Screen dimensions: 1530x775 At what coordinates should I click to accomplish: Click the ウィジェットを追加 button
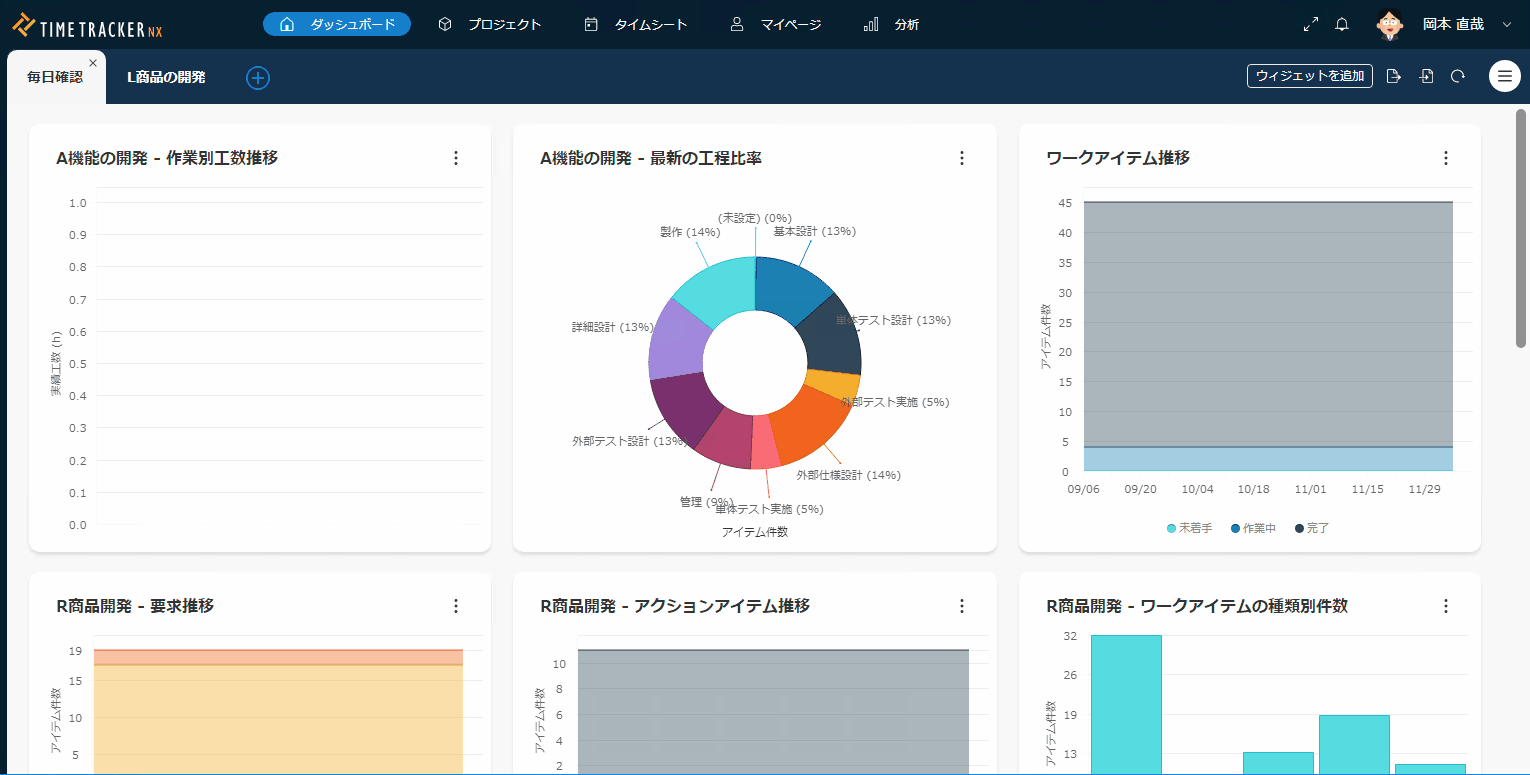click(x=1309, y=76)
